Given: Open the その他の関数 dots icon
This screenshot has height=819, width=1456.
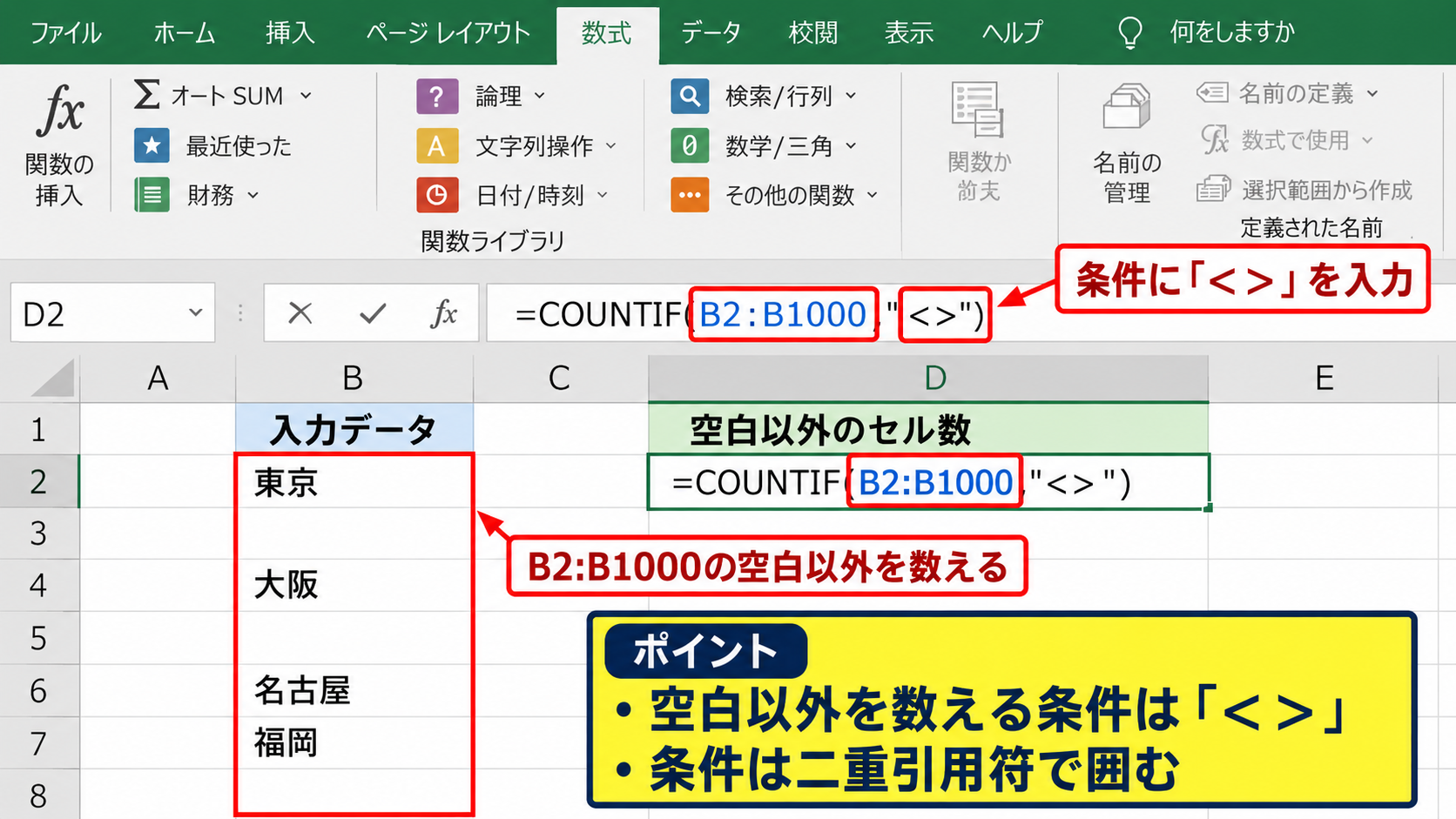Looking at the screenshot, I should pyautogui.click(x=690, y=195).
